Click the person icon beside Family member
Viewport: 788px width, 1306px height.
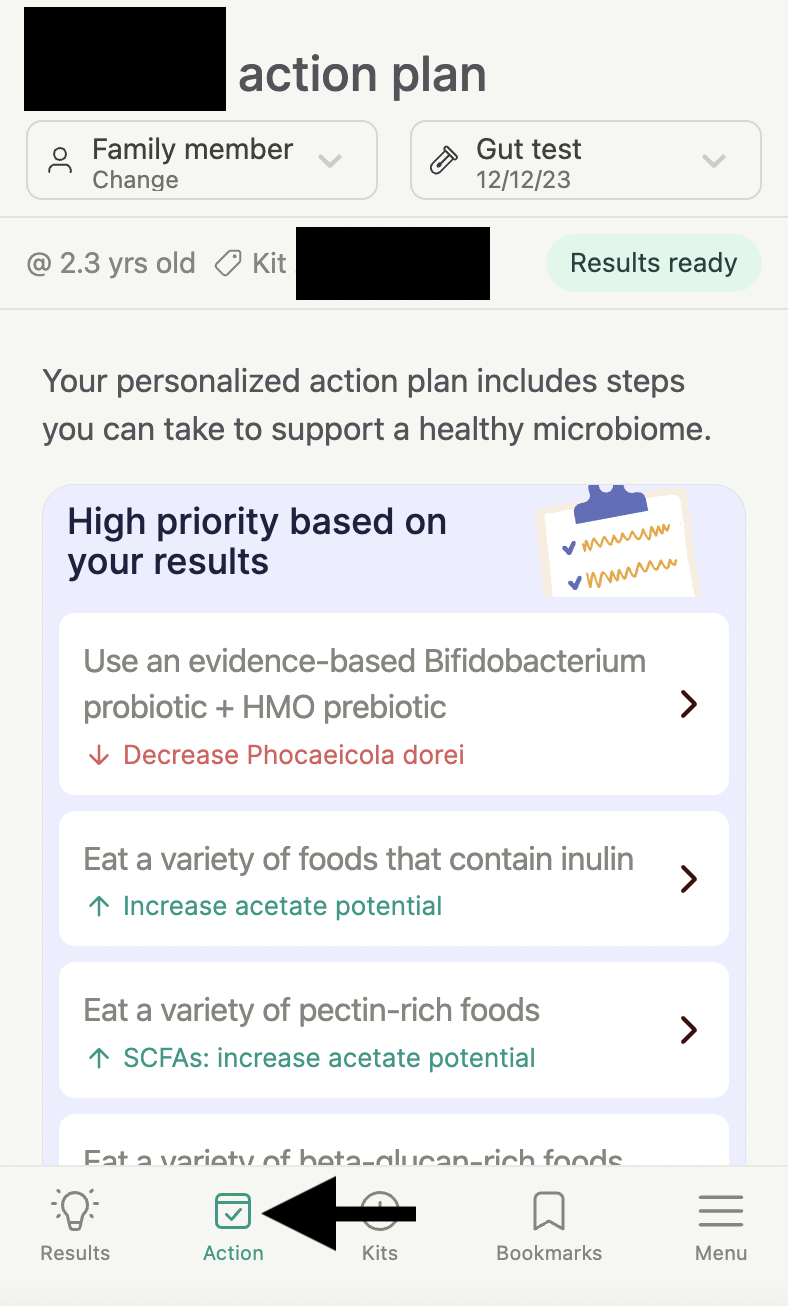point(61,161)
